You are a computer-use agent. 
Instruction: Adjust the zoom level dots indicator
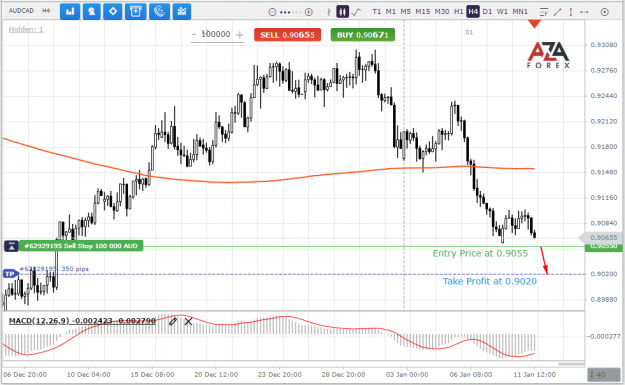291,12
